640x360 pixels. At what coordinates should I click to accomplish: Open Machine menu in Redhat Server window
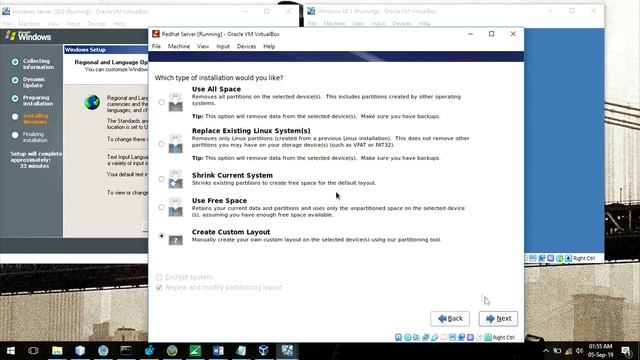179,46
